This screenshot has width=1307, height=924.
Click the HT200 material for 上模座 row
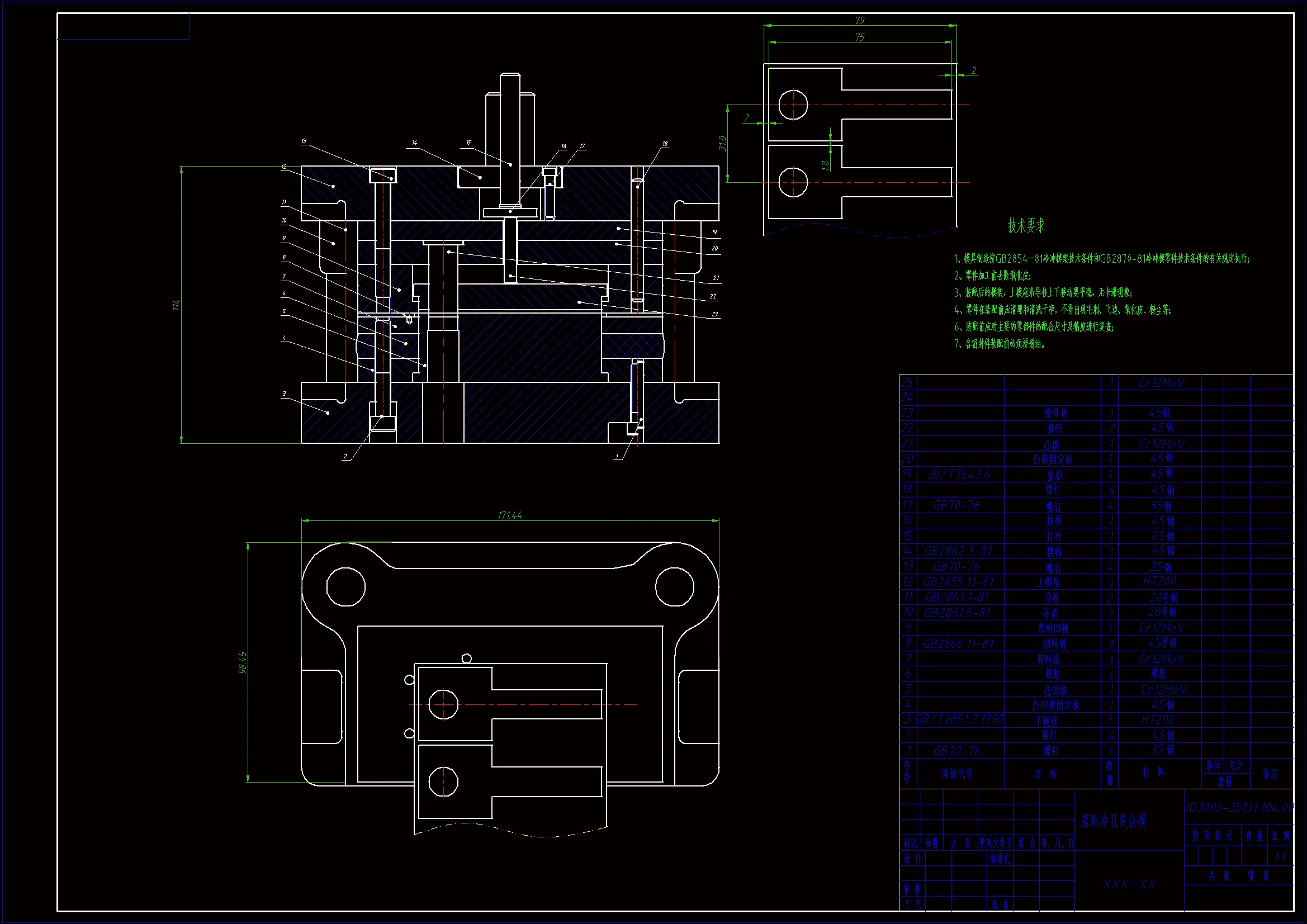[1159, 581]
